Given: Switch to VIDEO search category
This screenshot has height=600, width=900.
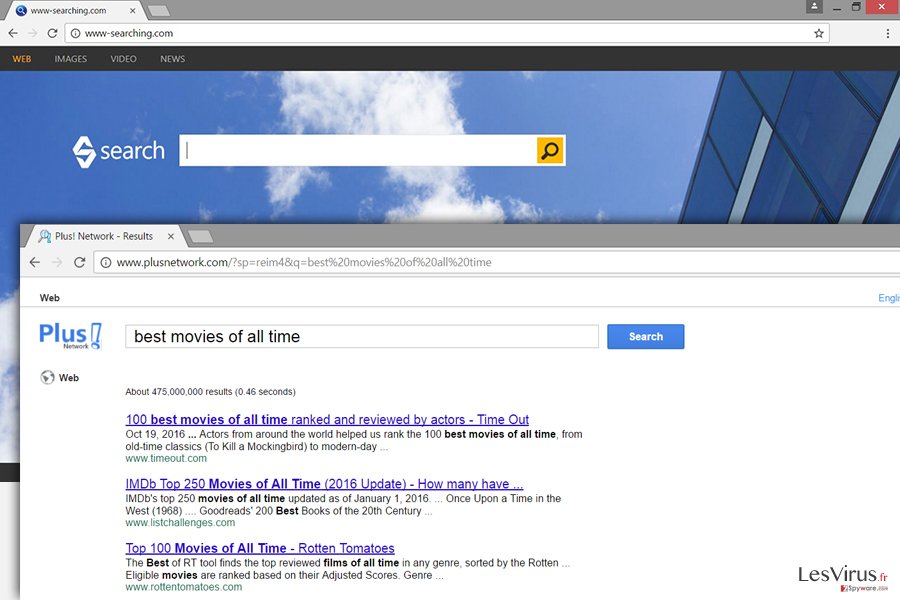Looking at the screenshot, I should coord(123,59).
